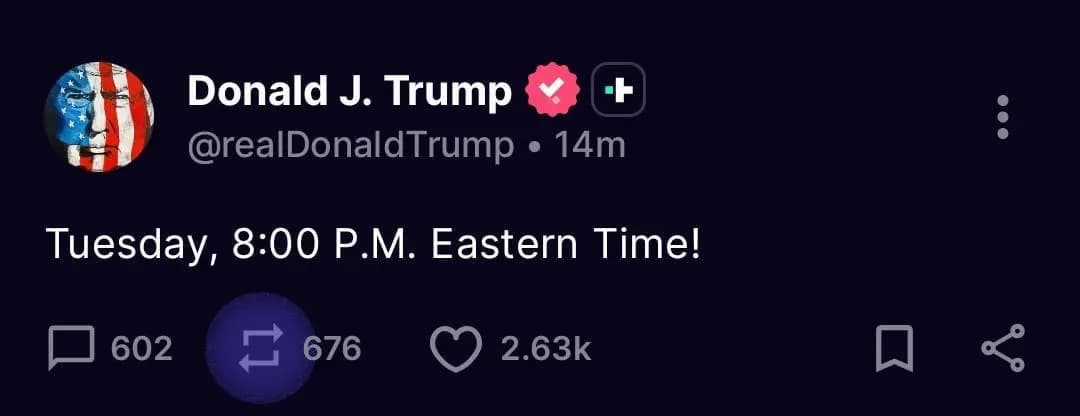Click the repost arrows icon
The image size is (1080, 416).
261,348
